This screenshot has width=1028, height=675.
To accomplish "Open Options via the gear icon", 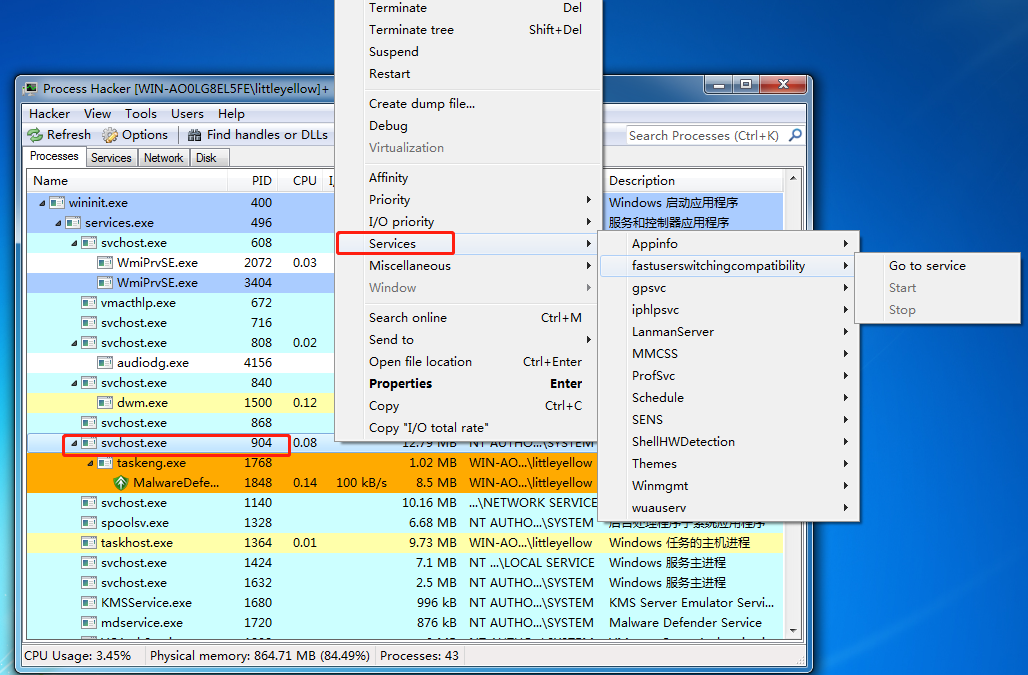I will [x=110, y=135].
